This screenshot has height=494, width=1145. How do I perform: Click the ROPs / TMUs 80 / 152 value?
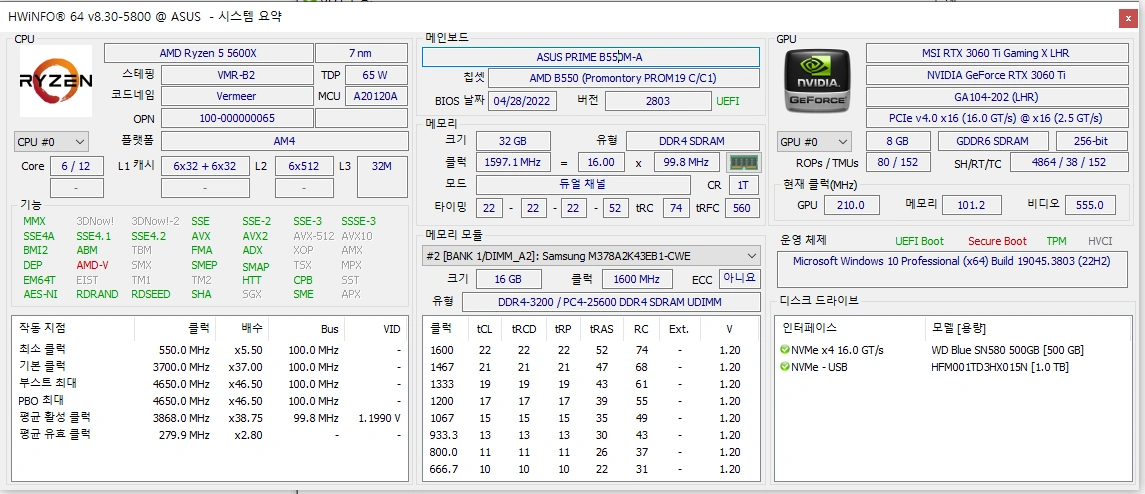[x=897, y=162]
